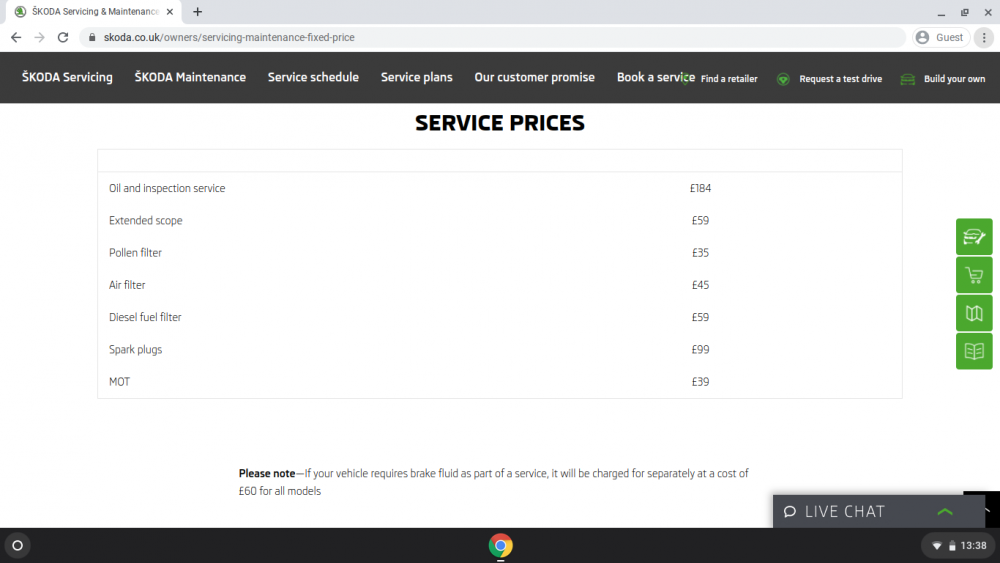Click the Oil and inspection service row

point(499,188)
